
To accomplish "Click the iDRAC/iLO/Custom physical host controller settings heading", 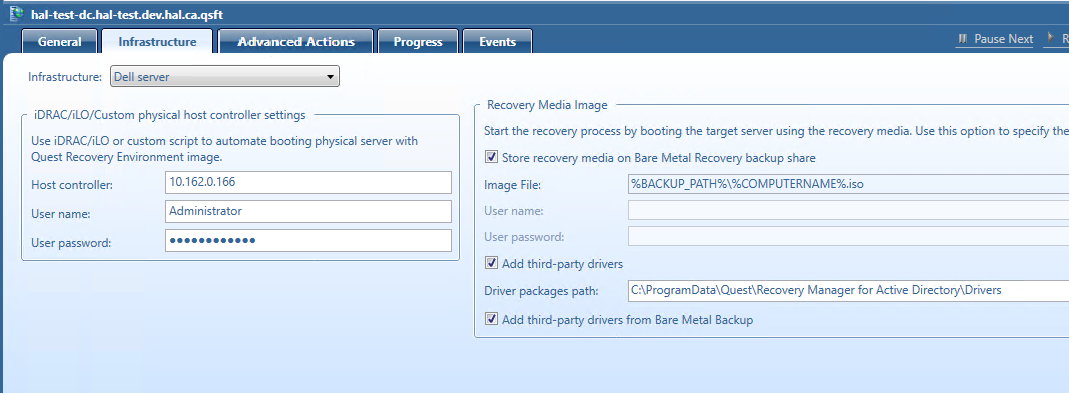I will [x=170, y=115].
